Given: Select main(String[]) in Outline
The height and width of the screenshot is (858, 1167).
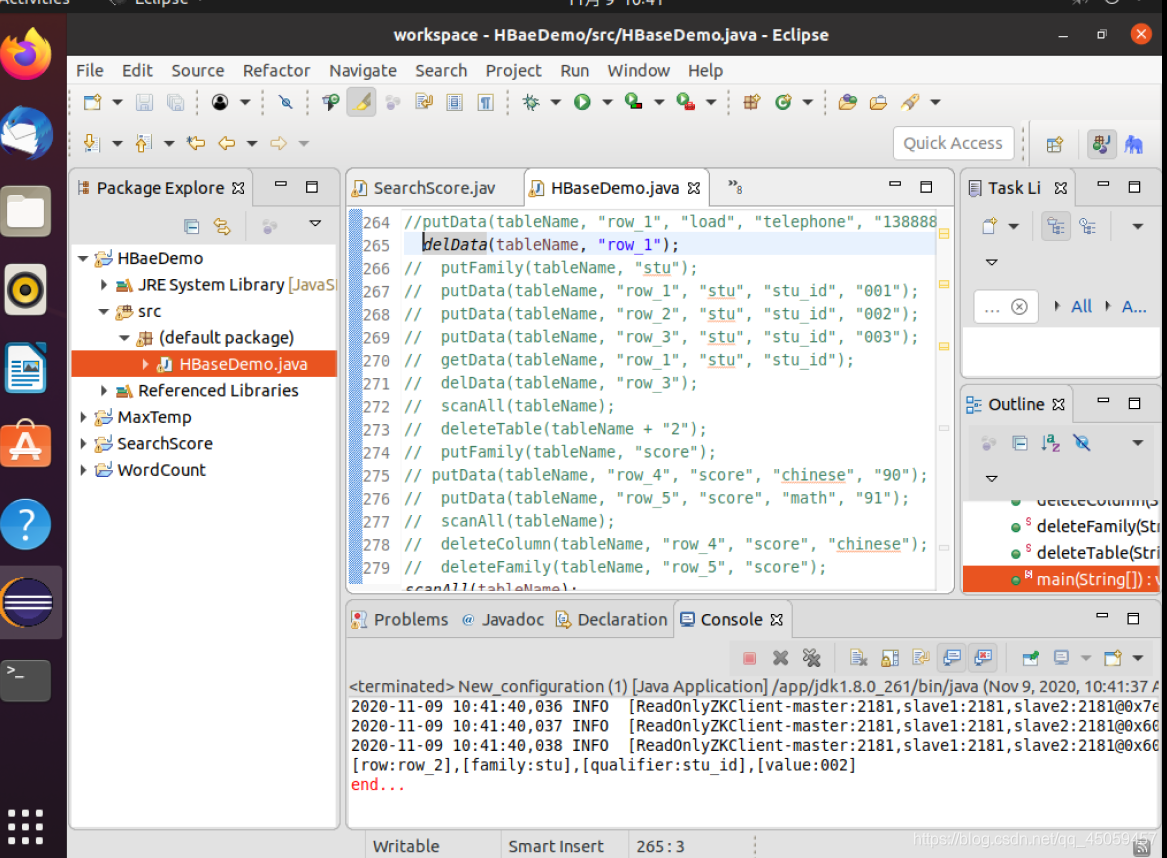Looking at the screenshot, I should [1061, 580].
